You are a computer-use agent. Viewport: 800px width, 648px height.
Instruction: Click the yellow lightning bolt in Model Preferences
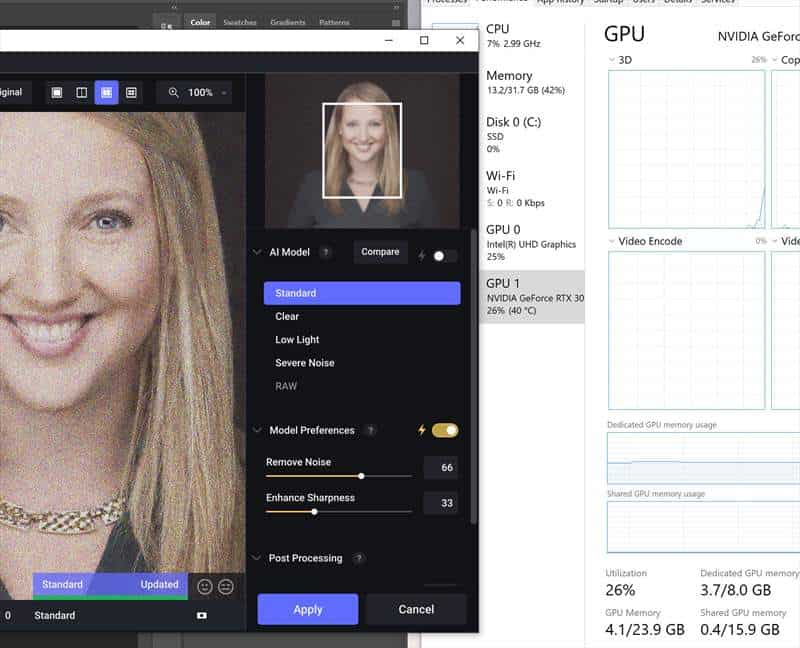point(421,430)
